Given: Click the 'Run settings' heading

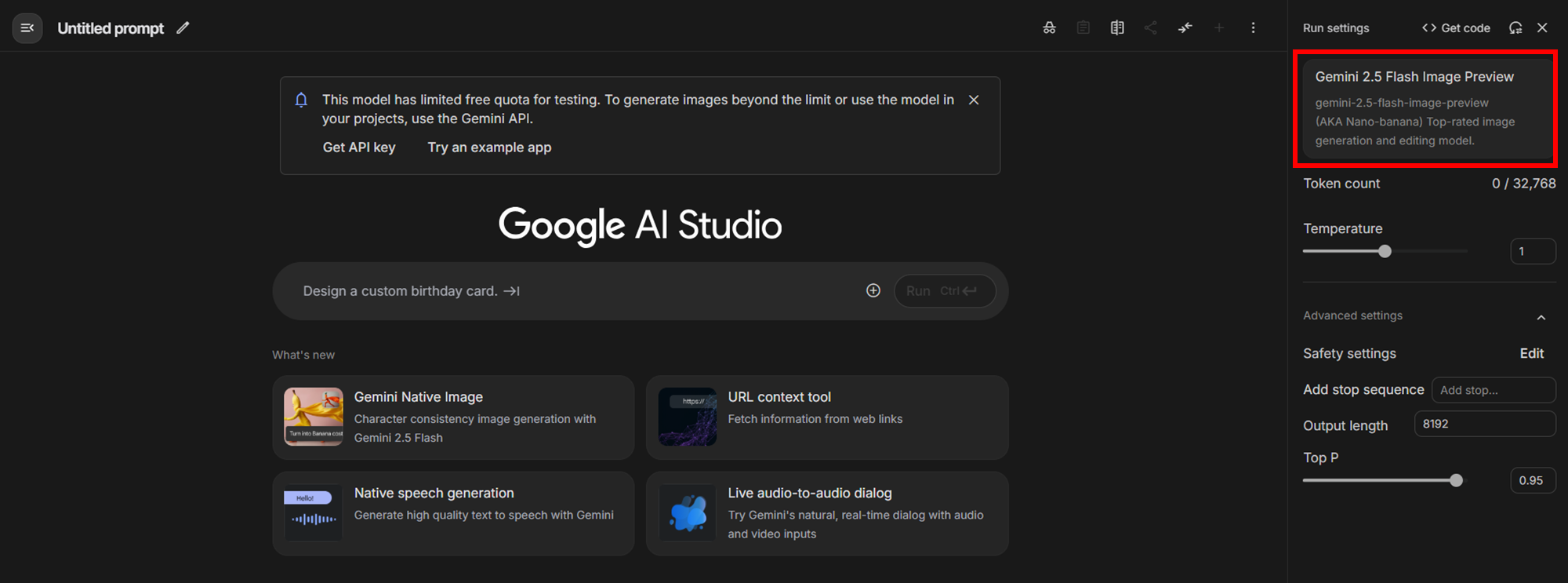Looking at the screenshot, I should tap(1336, 28).
